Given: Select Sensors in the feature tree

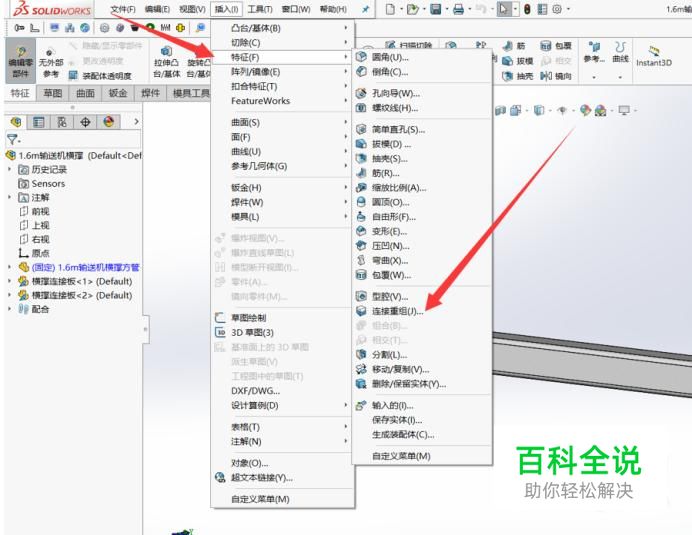Looking at the screenshot, I should click(41, 184).
